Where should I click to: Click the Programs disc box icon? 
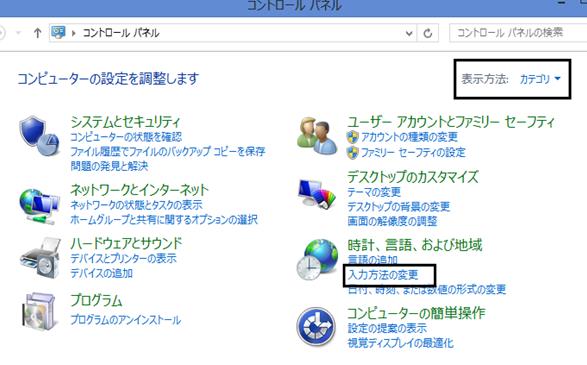pos(39,312)
